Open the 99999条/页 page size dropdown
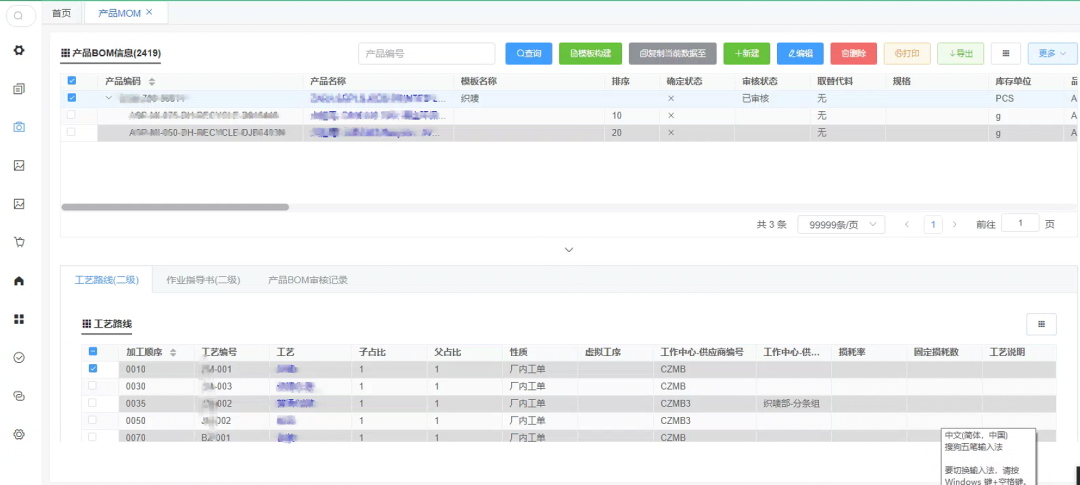 point(841,225)
